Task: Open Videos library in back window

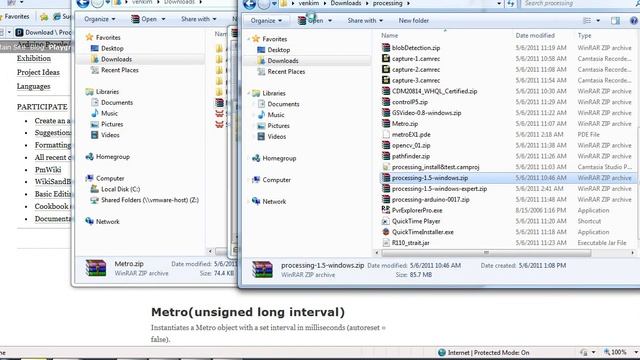Action: 110,135
